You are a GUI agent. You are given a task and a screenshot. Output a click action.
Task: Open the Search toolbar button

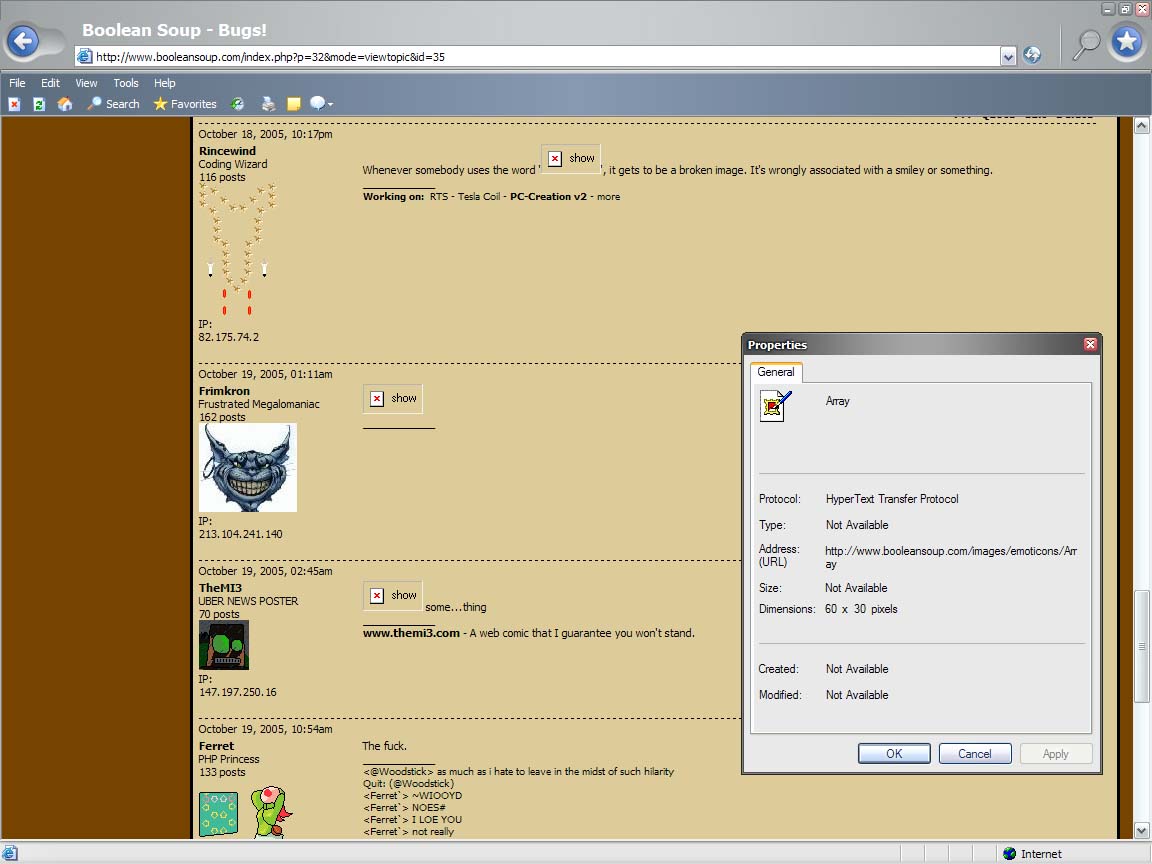(113, 104)
